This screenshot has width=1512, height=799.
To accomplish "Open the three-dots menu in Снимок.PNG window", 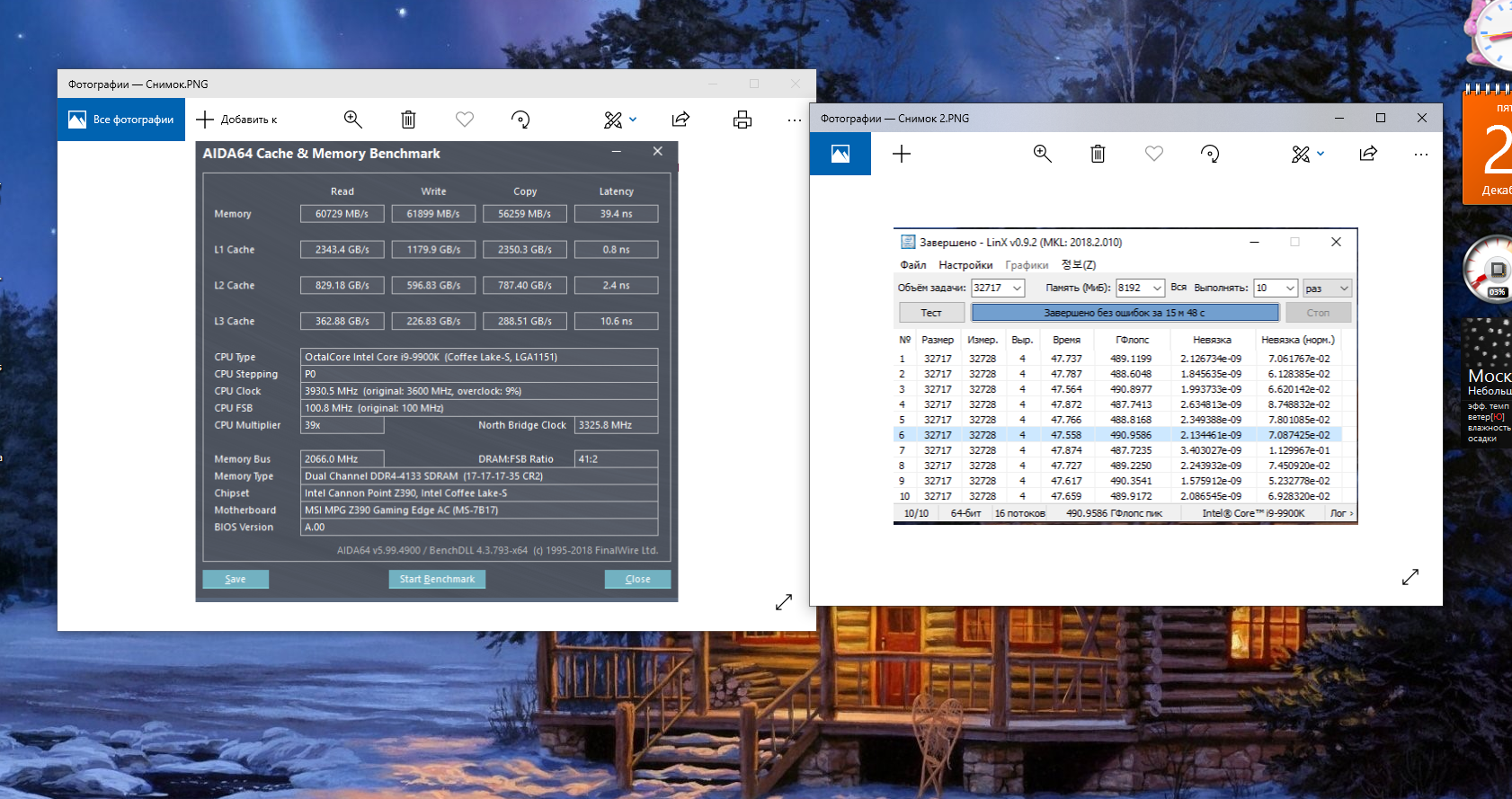I will click(795, 120).
